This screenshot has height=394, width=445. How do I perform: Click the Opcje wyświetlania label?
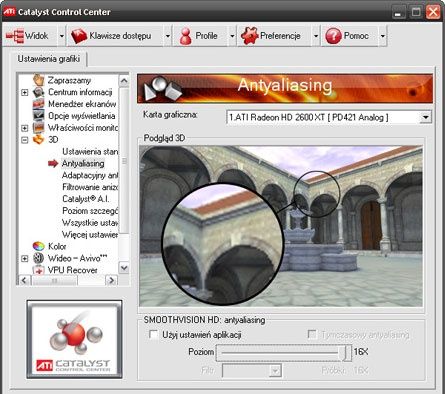coord(82,116)
